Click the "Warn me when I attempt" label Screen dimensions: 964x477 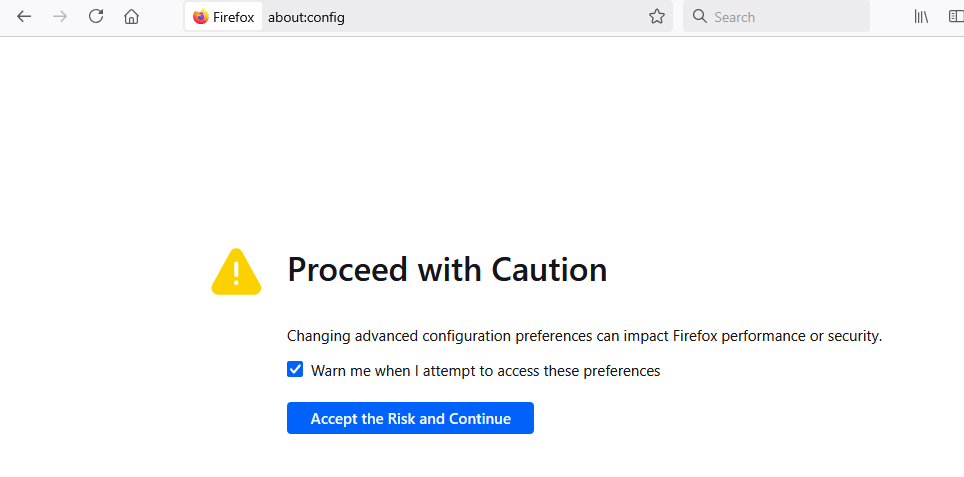pyautogui.click(x=485, y=371)
